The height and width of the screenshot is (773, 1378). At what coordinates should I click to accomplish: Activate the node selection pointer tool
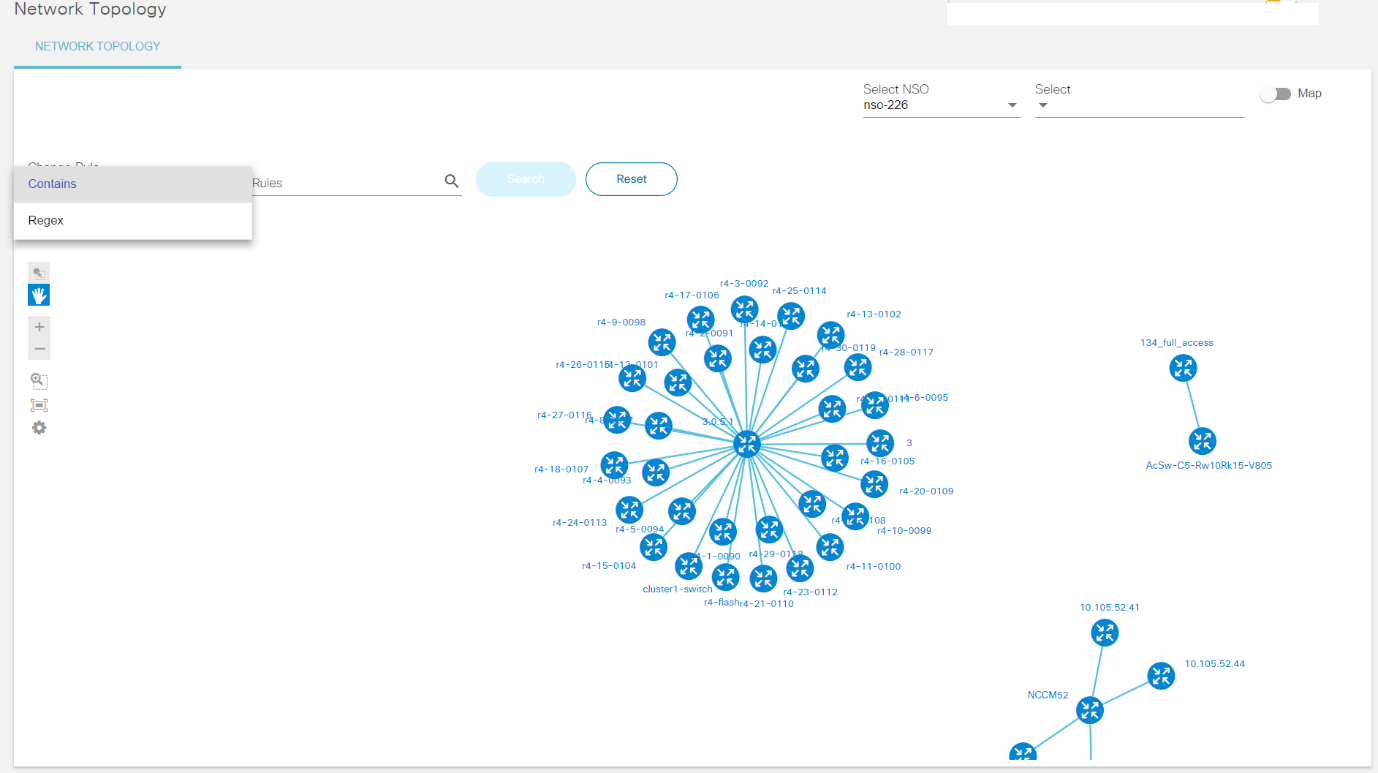click(39, 272)
